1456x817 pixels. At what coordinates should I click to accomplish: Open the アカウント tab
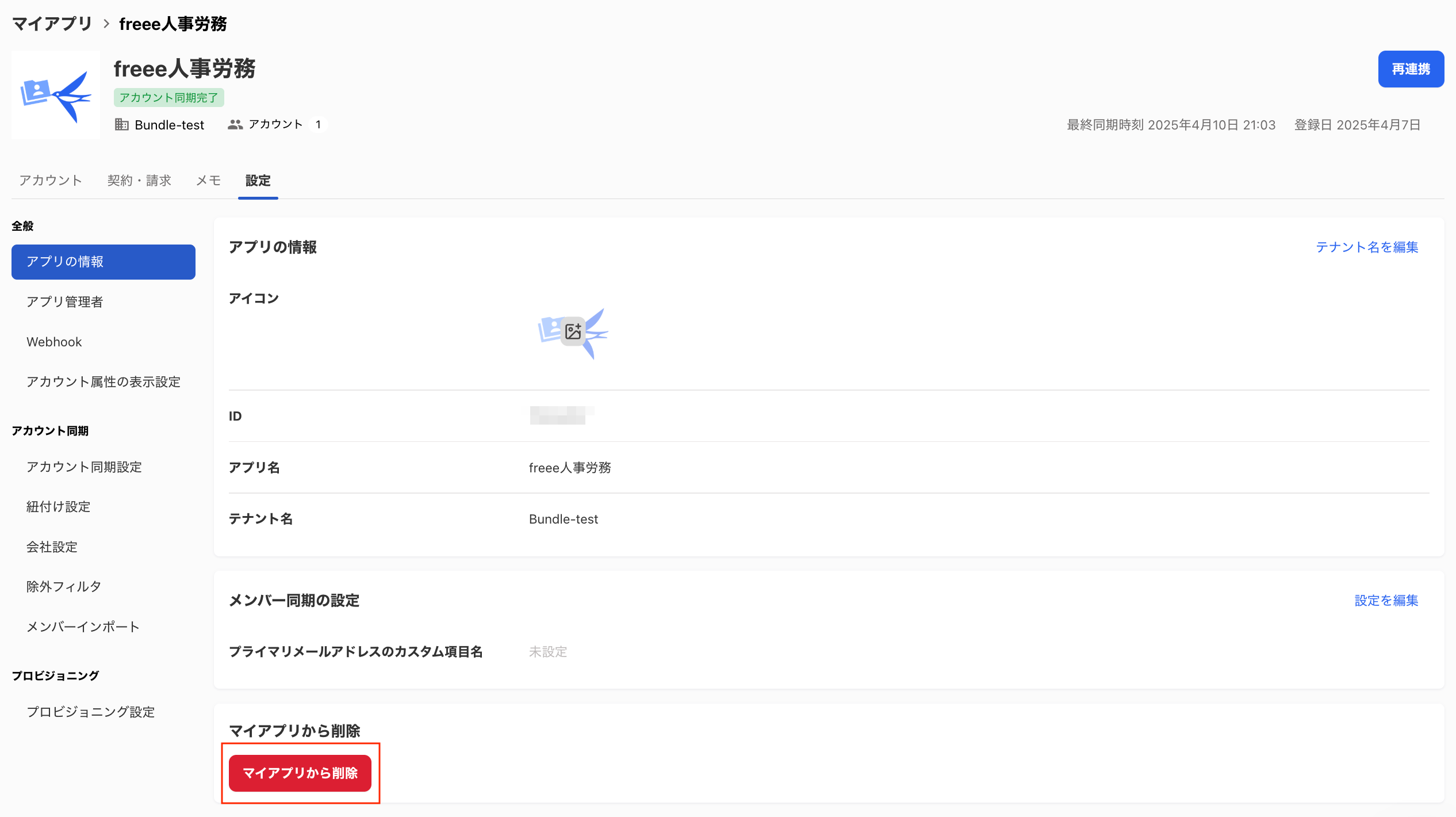pos(51,181)
